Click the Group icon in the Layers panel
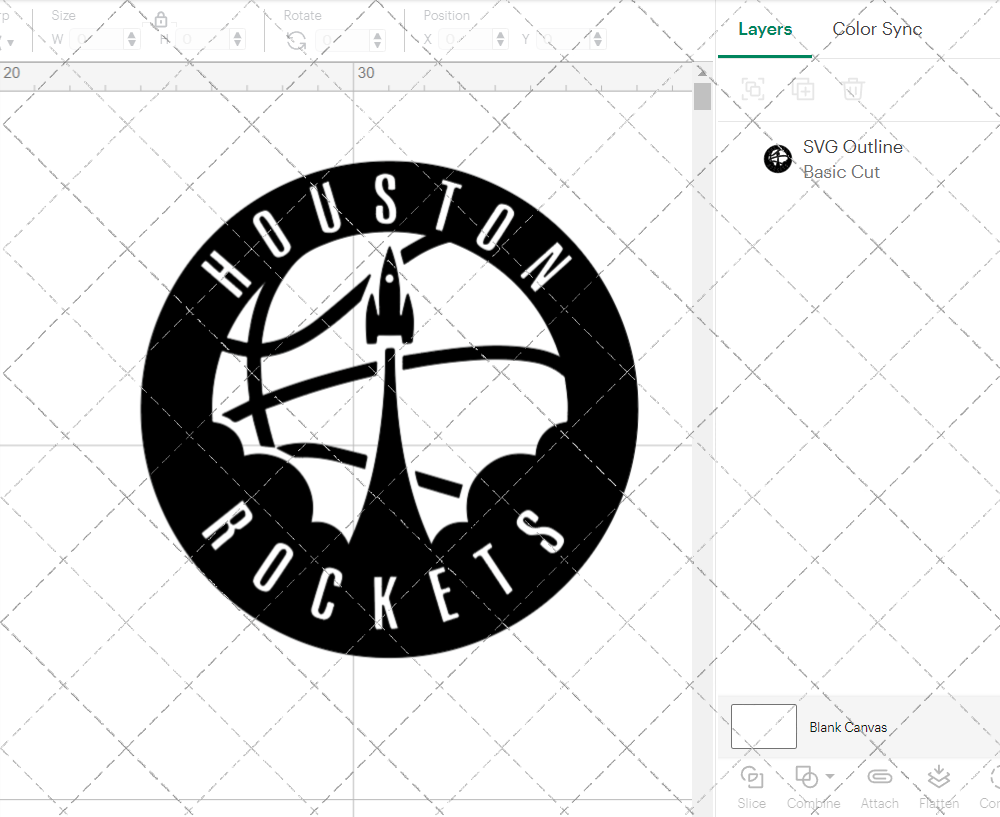 [x=752, y=89]
